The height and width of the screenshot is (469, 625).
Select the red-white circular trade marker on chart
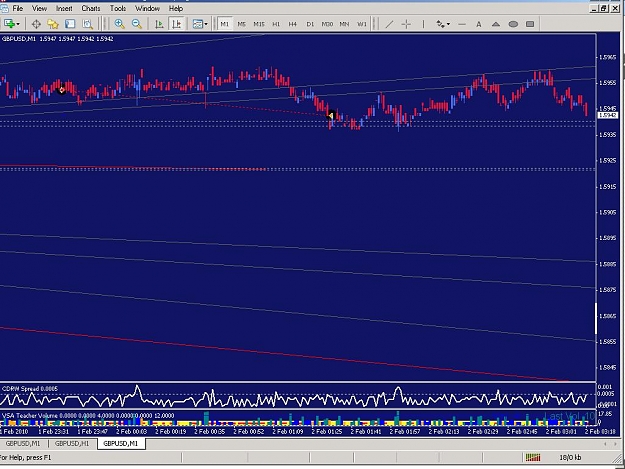click(62, 90)
